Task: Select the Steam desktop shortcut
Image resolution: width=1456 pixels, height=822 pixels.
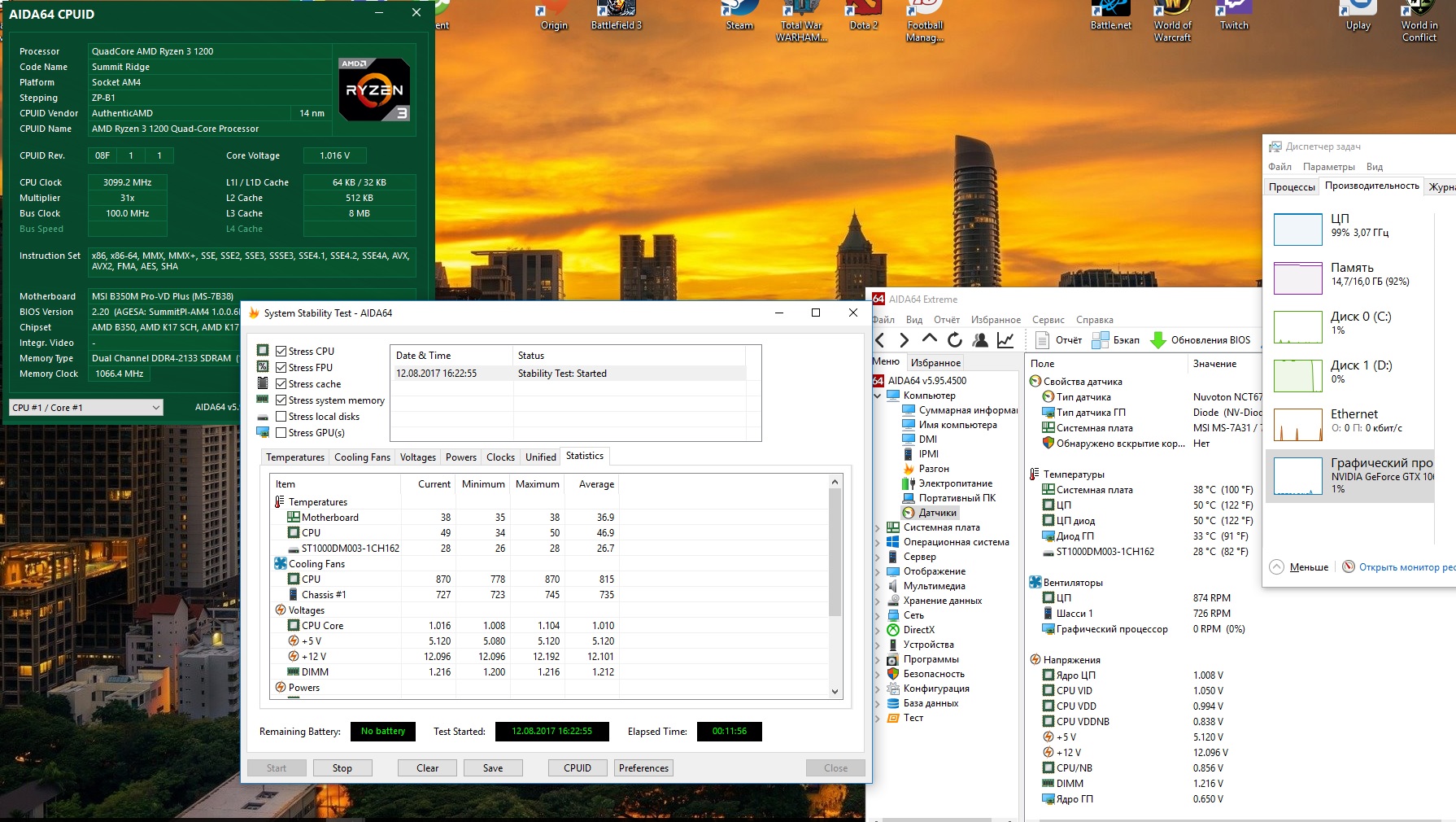Action: [x=739, y=16]
